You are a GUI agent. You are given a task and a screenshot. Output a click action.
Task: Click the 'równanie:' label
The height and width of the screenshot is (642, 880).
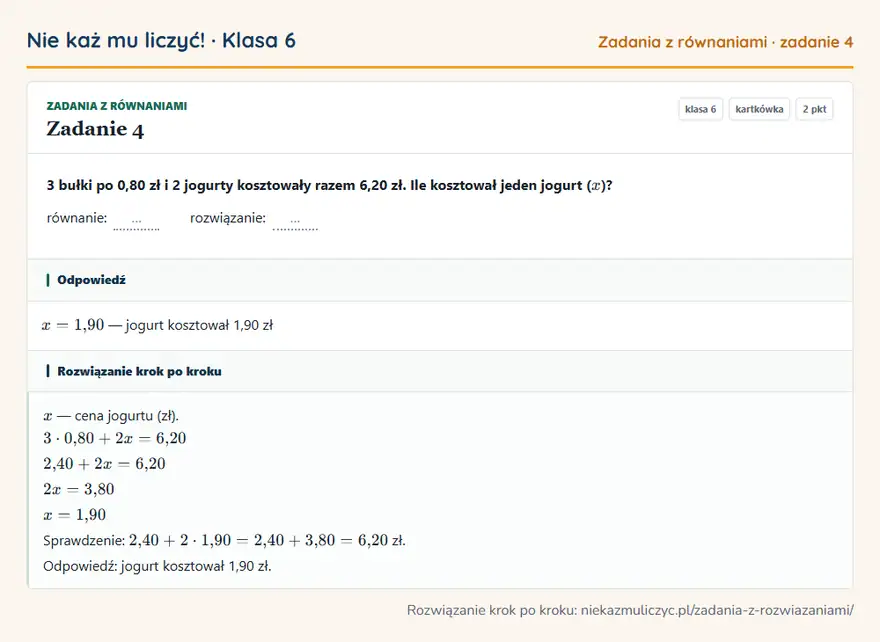[x=77, y=218]
